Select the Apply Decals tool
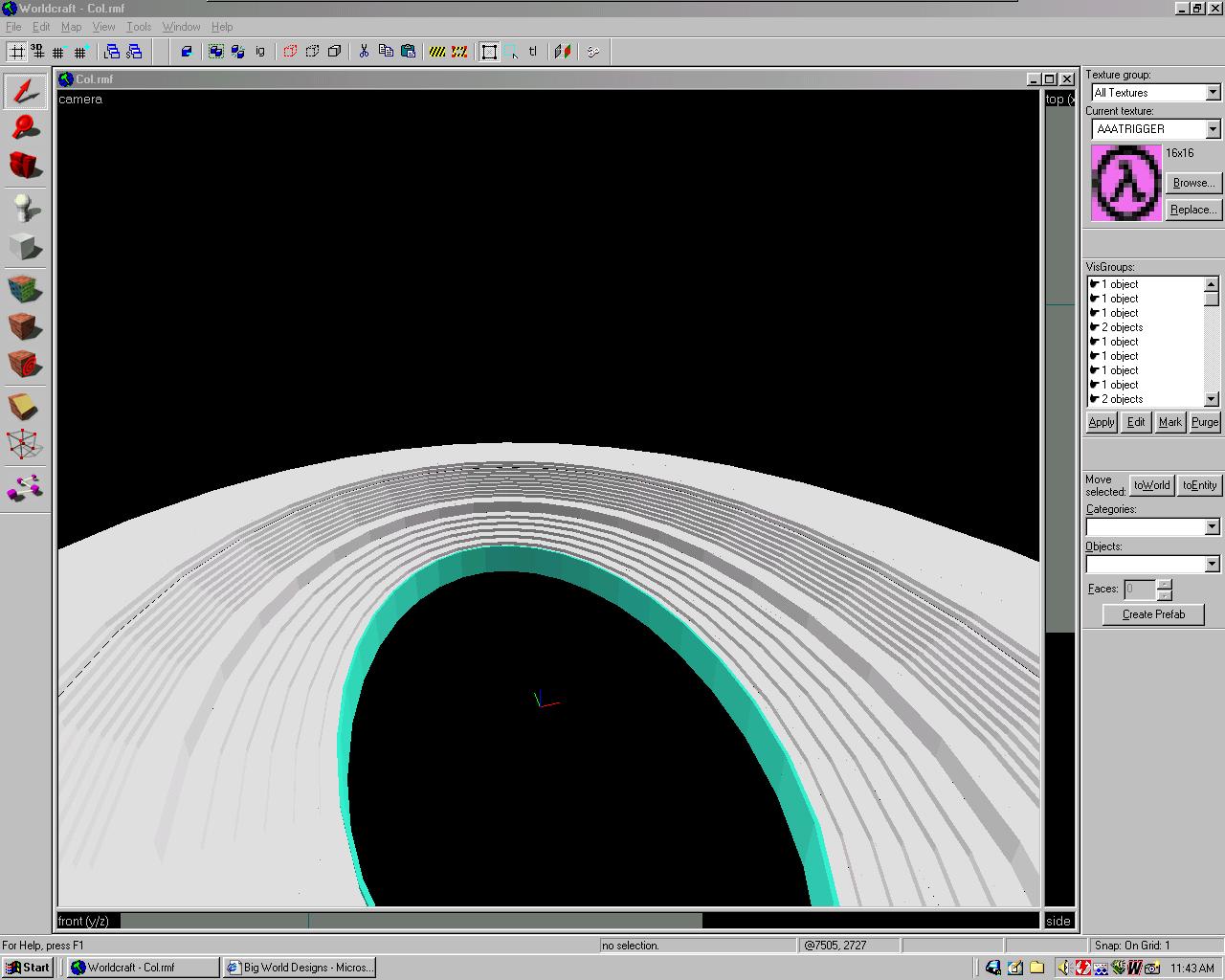Viewport: 1225px width, 980px height. pyautogui.click(x=25, y=365)
